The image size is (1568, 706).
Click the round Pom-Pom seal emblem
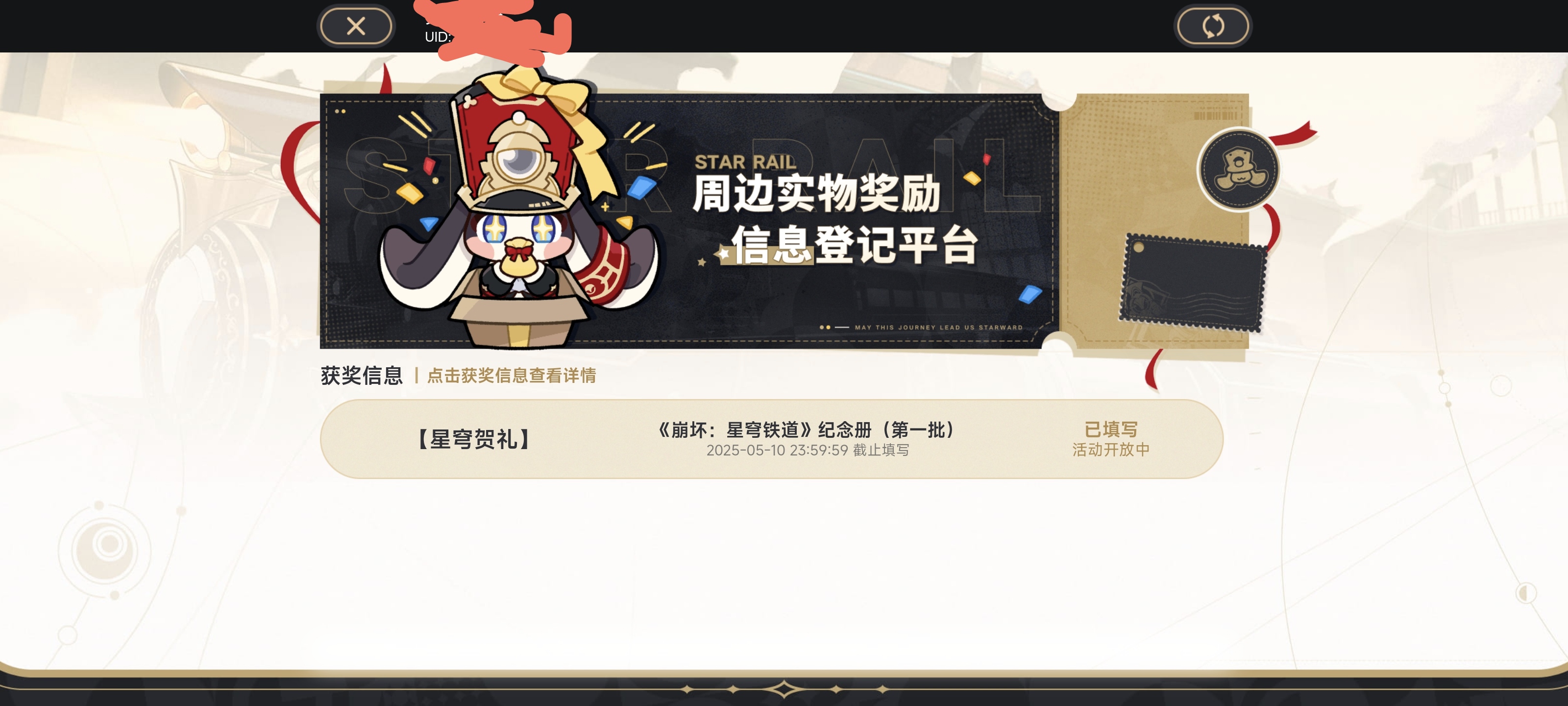(x=1238, y=169)
